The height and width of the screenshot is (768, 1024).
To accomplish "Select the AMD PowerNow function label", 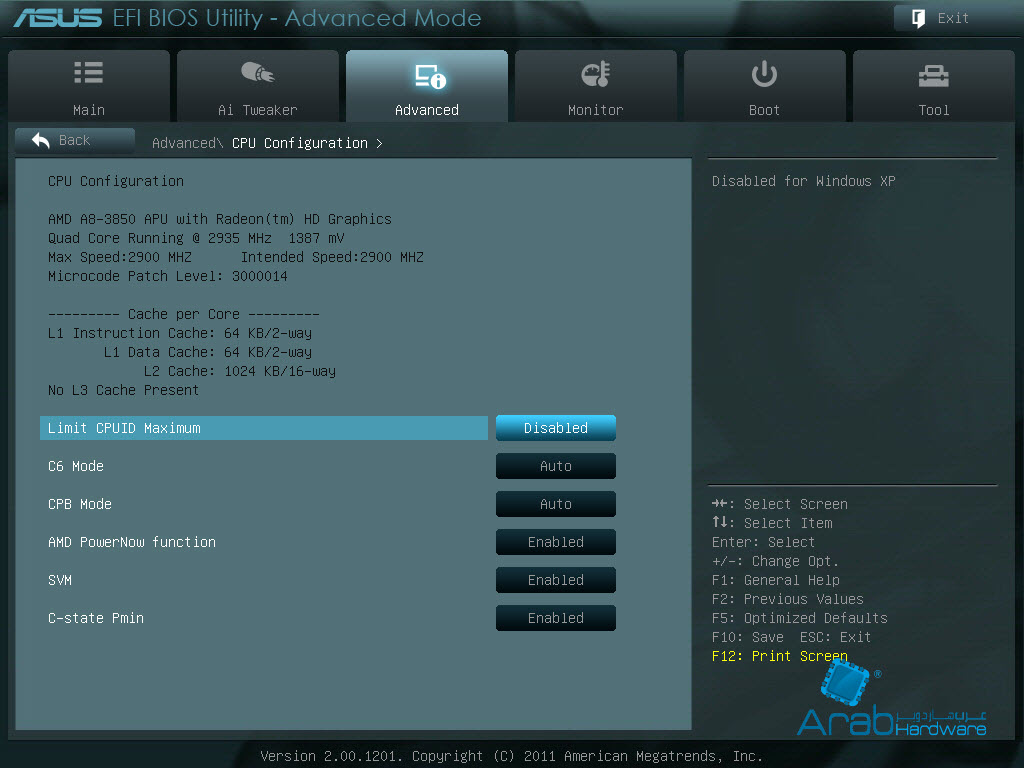I will (x=132, y=542).
